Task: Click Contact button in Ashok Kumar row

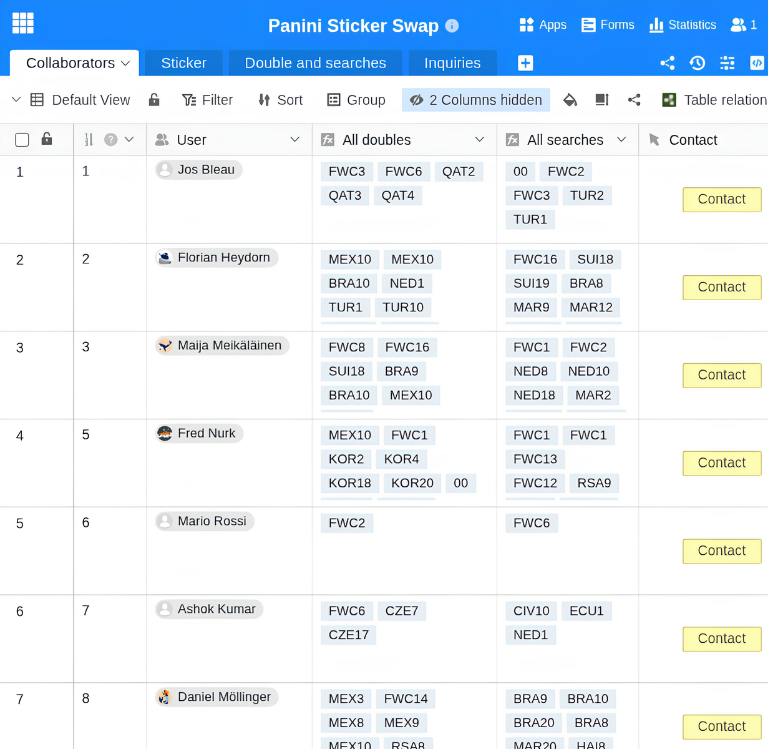Action: point(722,639)
